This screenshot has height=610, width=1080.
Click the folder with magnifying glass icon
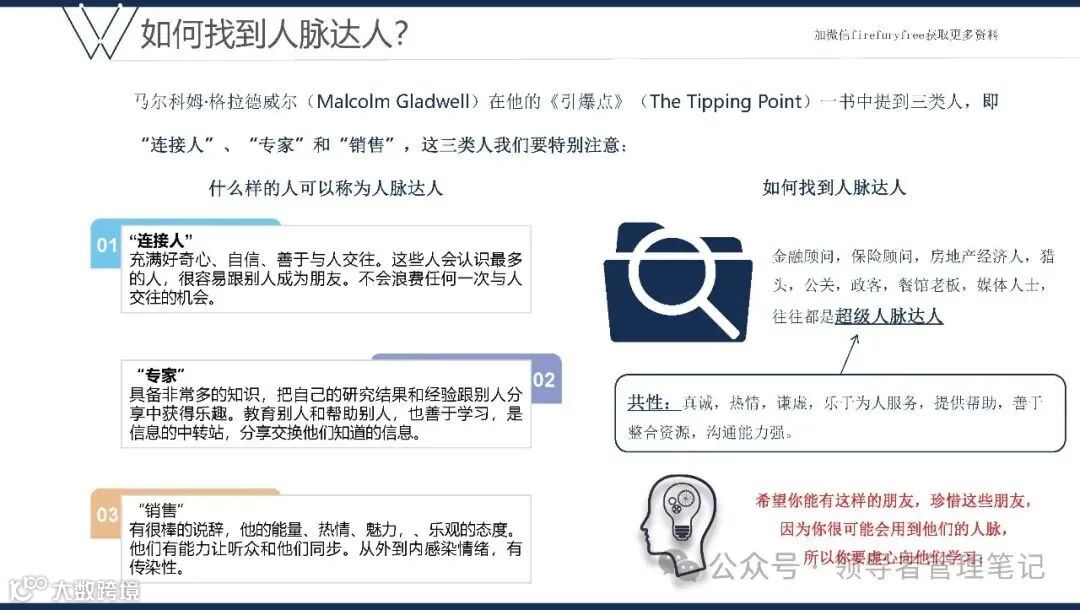[x=677, y=282]
